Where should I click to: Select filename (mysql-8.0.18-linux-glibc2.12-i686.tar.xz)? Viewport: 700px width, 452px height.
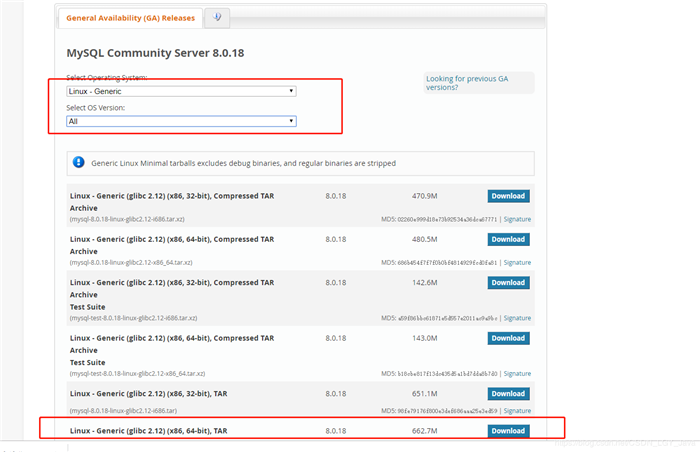(x=127, y=219)
